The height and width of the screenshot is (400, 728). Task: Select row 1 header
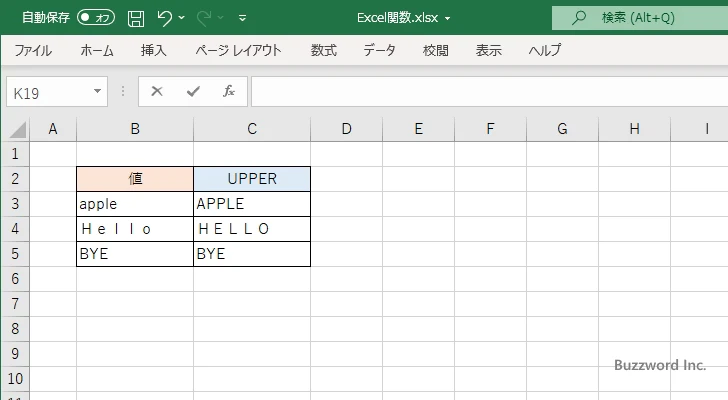tap(15, 154)
